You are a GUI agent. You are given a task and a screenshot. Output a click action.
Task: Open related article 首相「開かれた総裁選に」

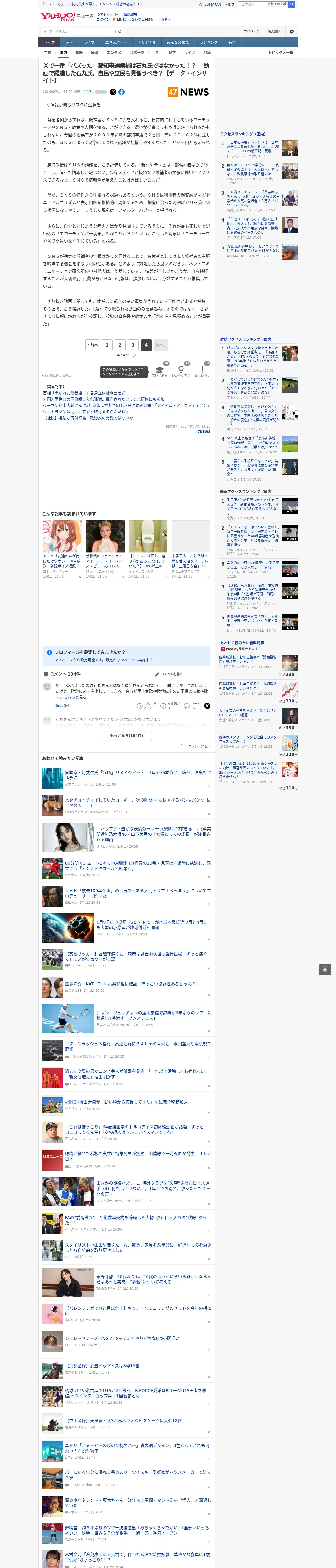click(84, 393)
